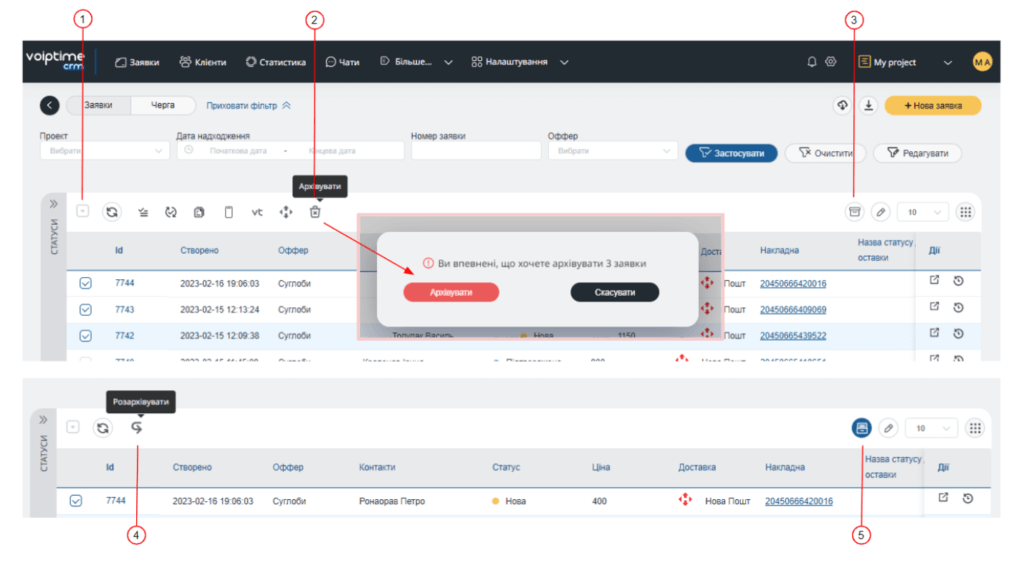Open the Проект dropdown filter
The height and width of the screenshot is (565, 1024).
click(x=104, y=151)
